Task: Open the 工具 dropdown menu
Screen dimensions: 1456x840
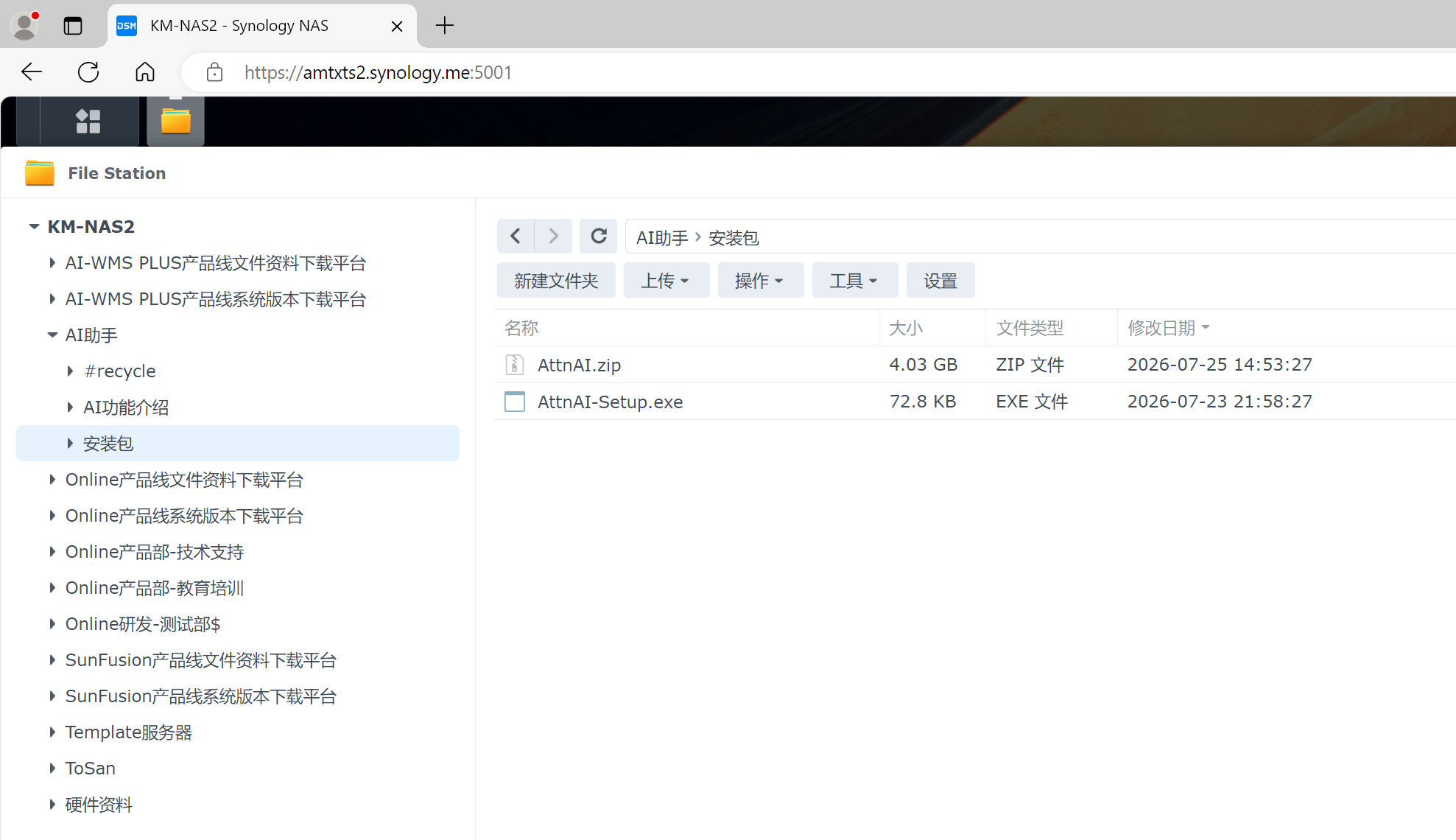Action: (855, 281)
